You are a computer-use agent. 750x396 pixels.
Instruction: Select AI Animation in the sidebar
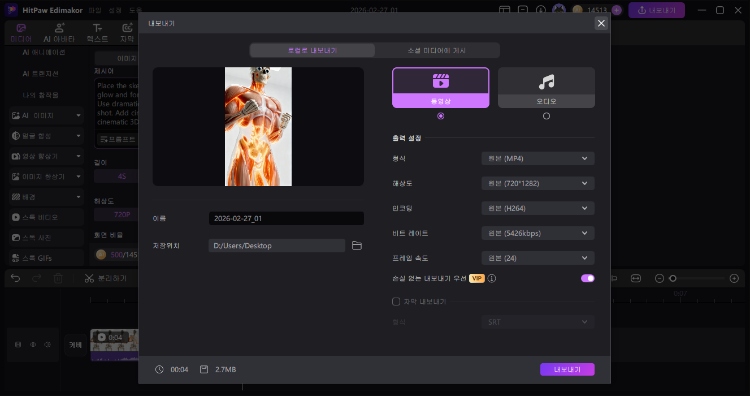[x=44, y=52]
